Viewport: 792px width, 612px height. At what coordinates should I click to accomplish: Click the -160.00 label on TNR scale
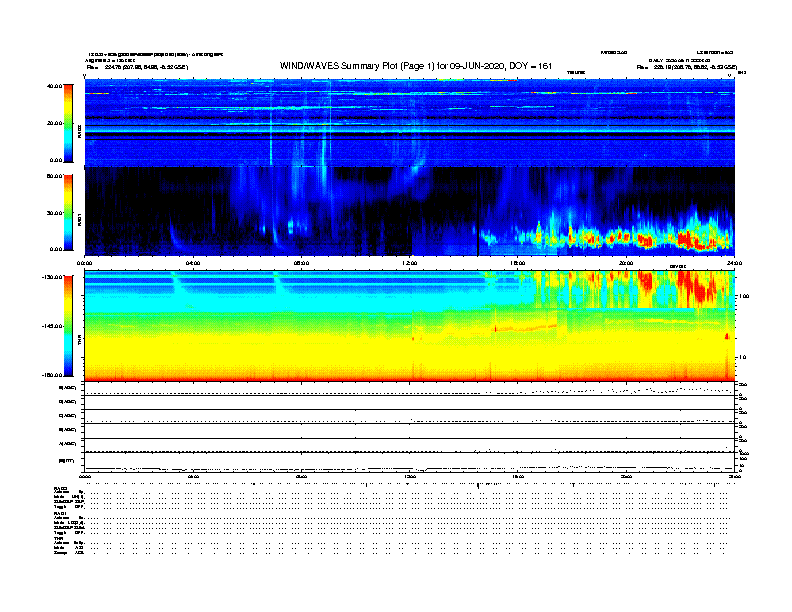coord(52,375)
